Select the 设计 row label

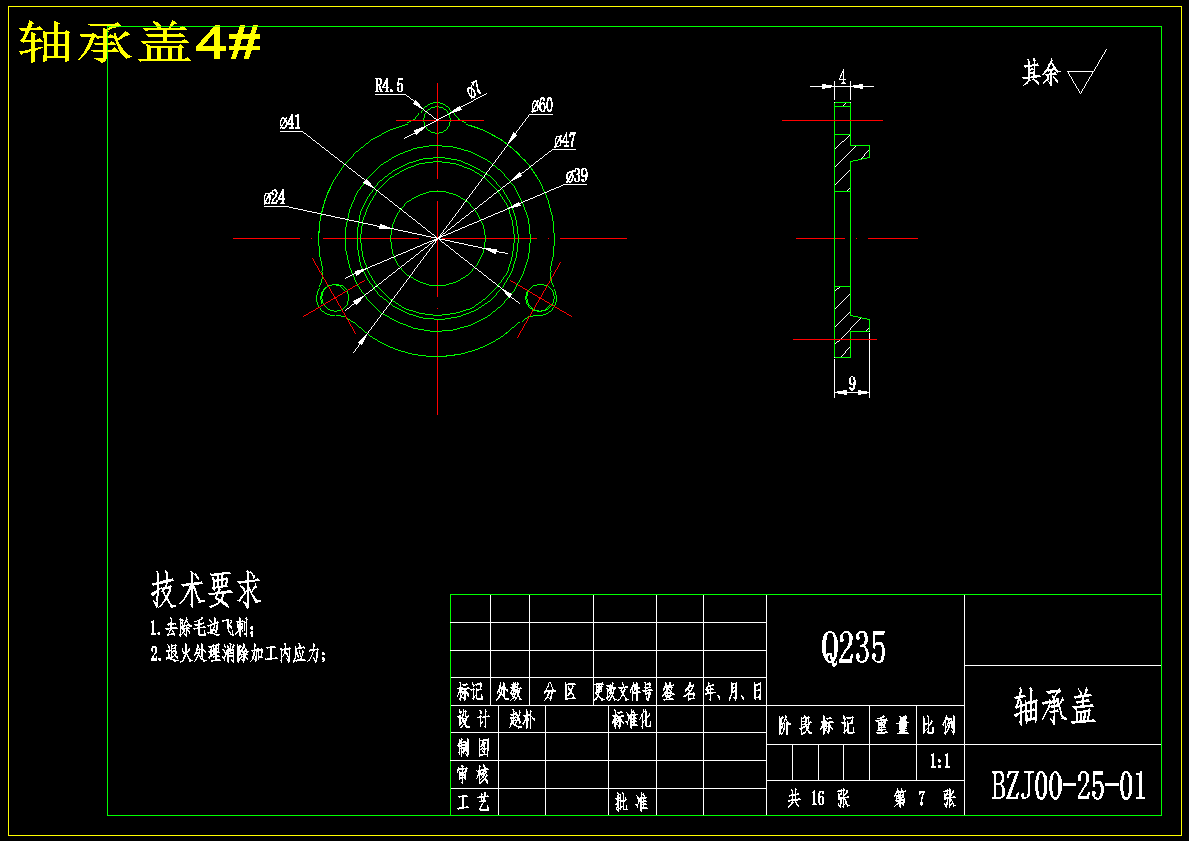click(x=474, y=718)
